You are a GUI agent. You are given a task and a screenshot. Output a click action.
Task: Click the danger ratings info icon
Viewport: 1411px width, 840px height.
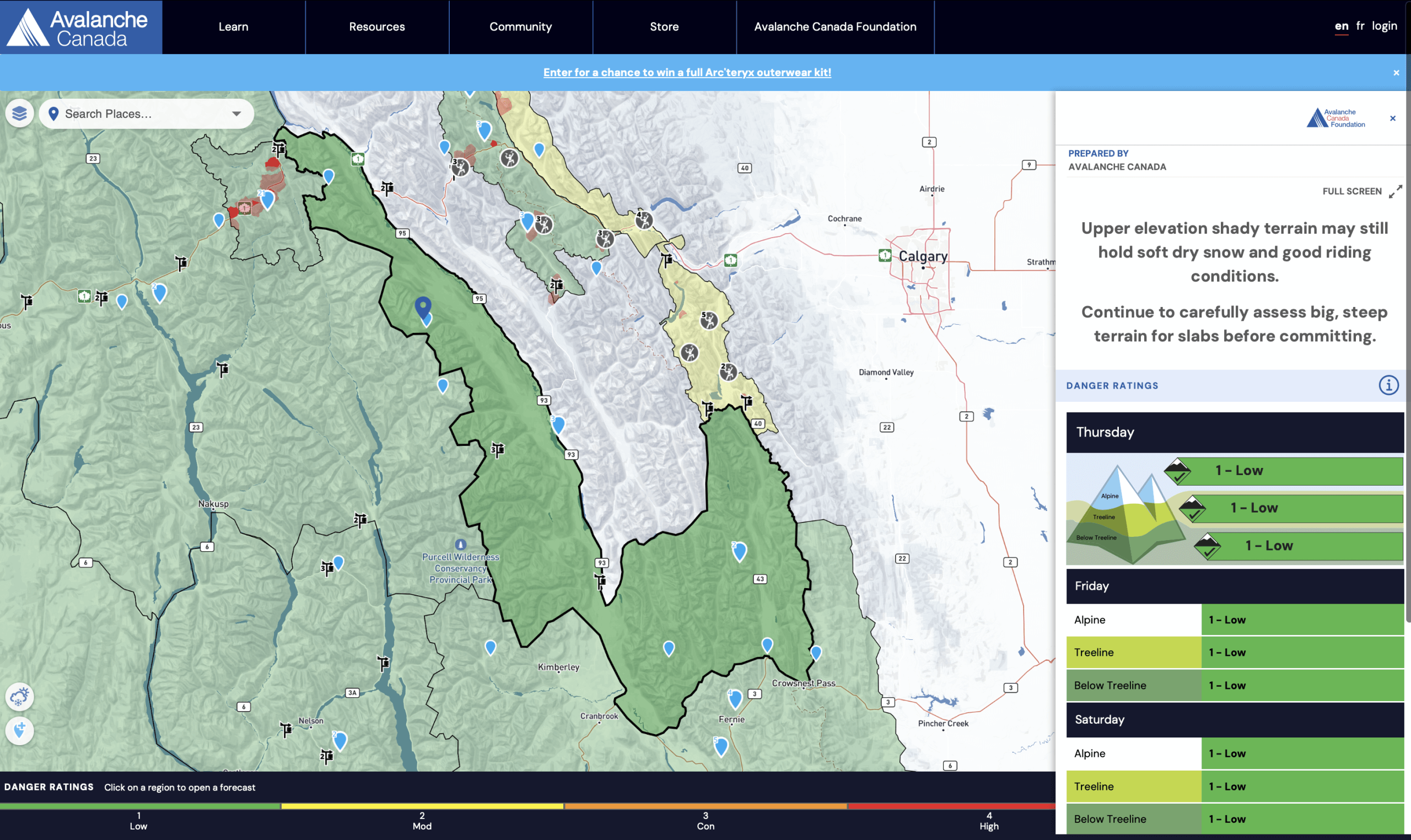[1388, 385]
